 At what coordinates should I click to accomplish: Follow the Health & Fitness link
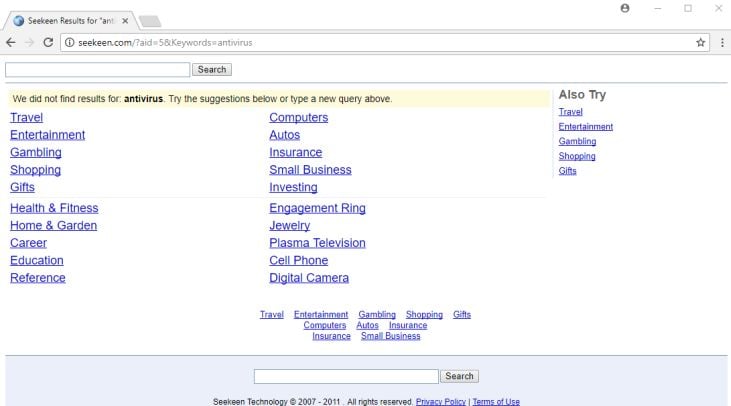point(54,208)
